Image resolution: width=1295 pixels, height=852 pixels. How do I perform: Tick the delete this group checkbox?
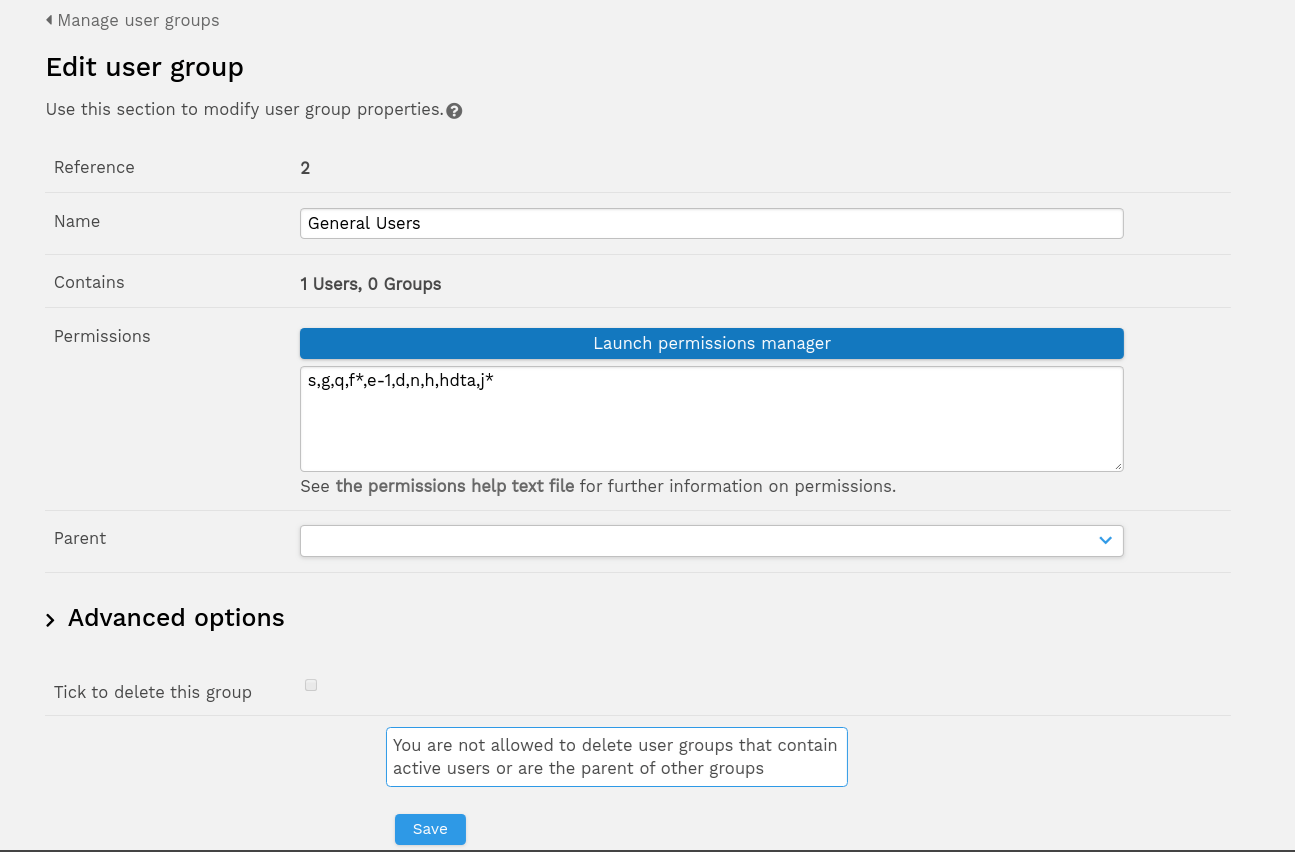click(x=311, y=685)
